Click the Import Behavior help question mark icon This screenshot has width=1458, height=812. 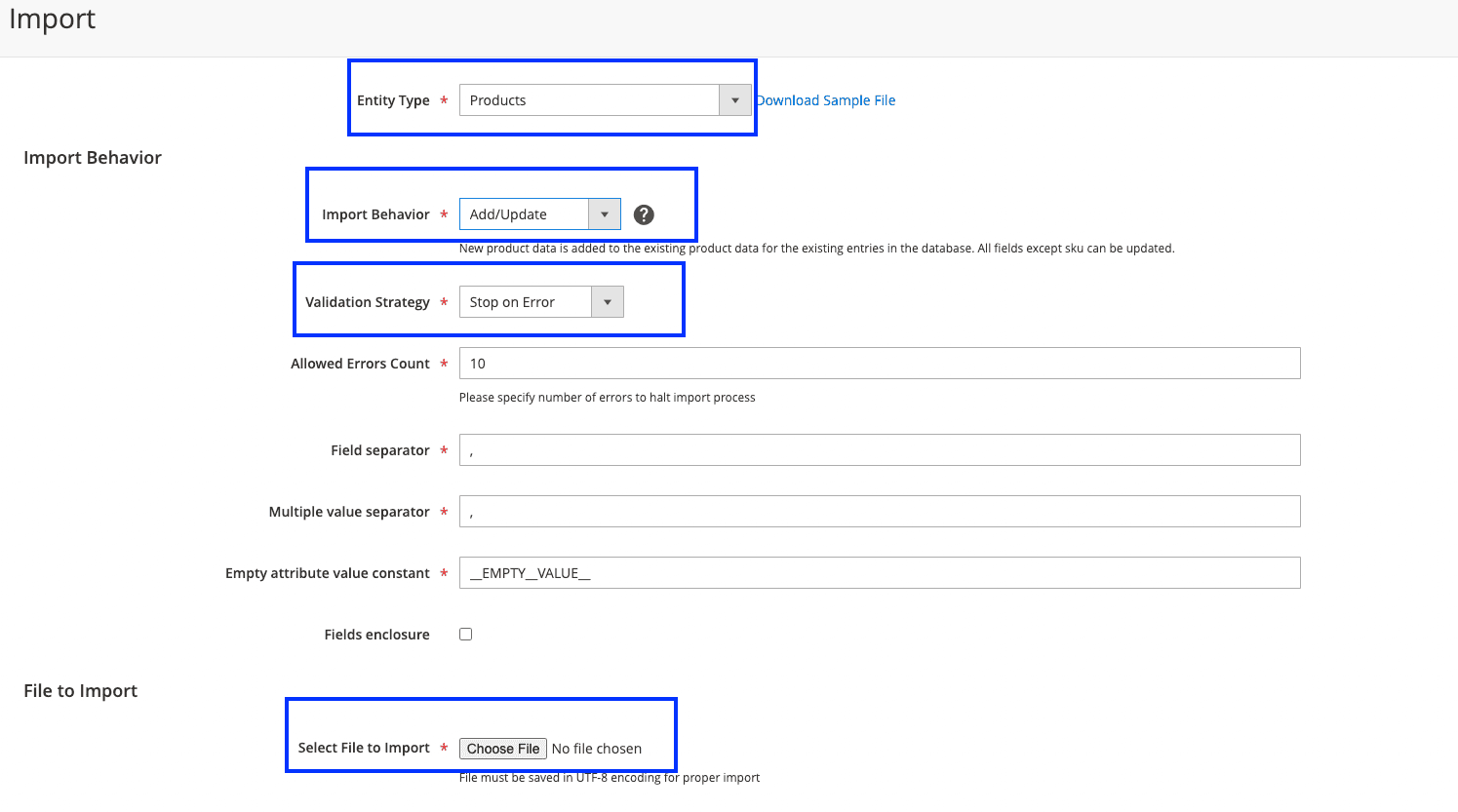(x=644, y=214)
